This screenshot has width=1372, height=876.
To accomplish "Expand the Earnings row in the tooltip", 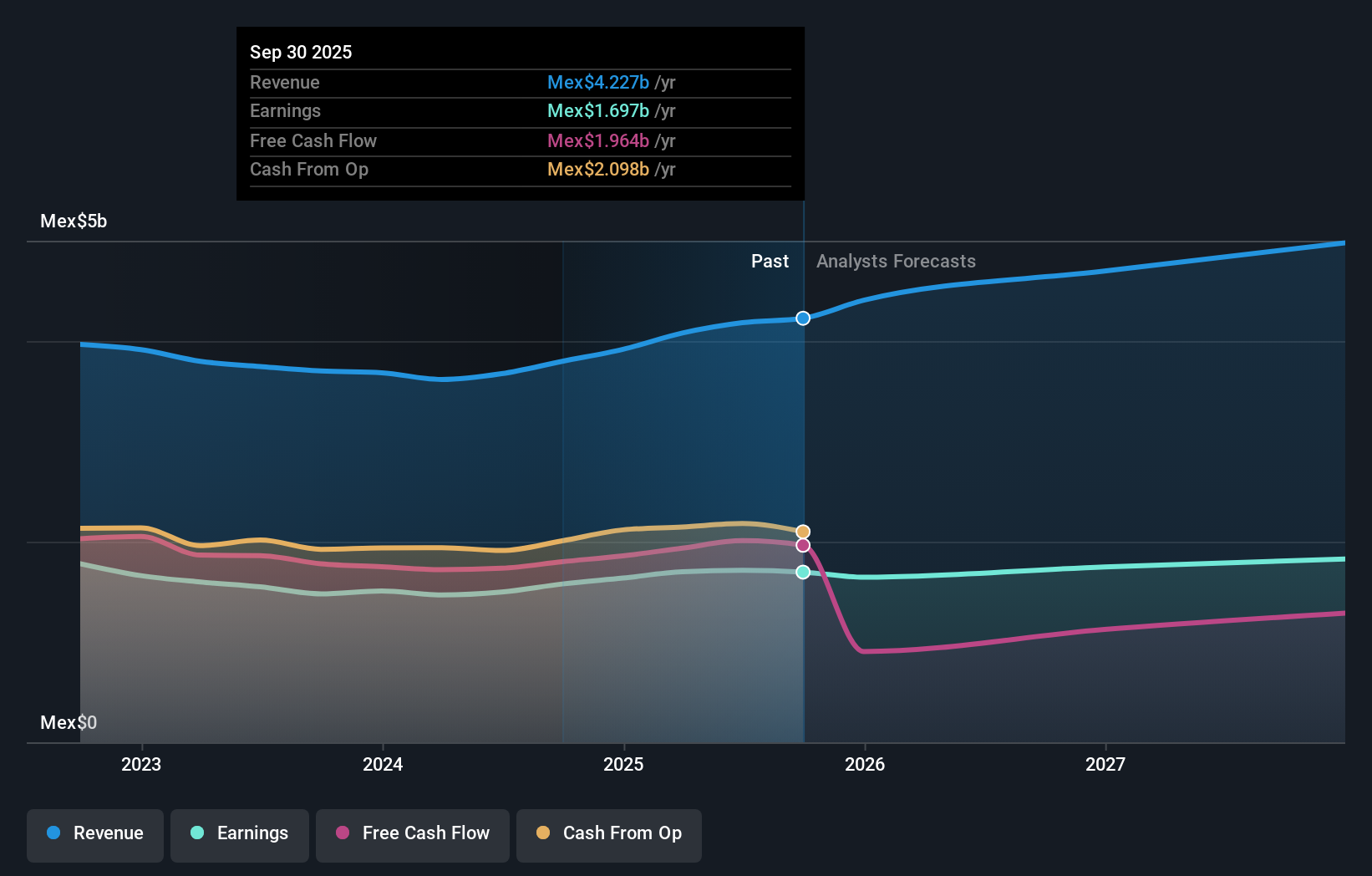I will [x=520, y=110].
